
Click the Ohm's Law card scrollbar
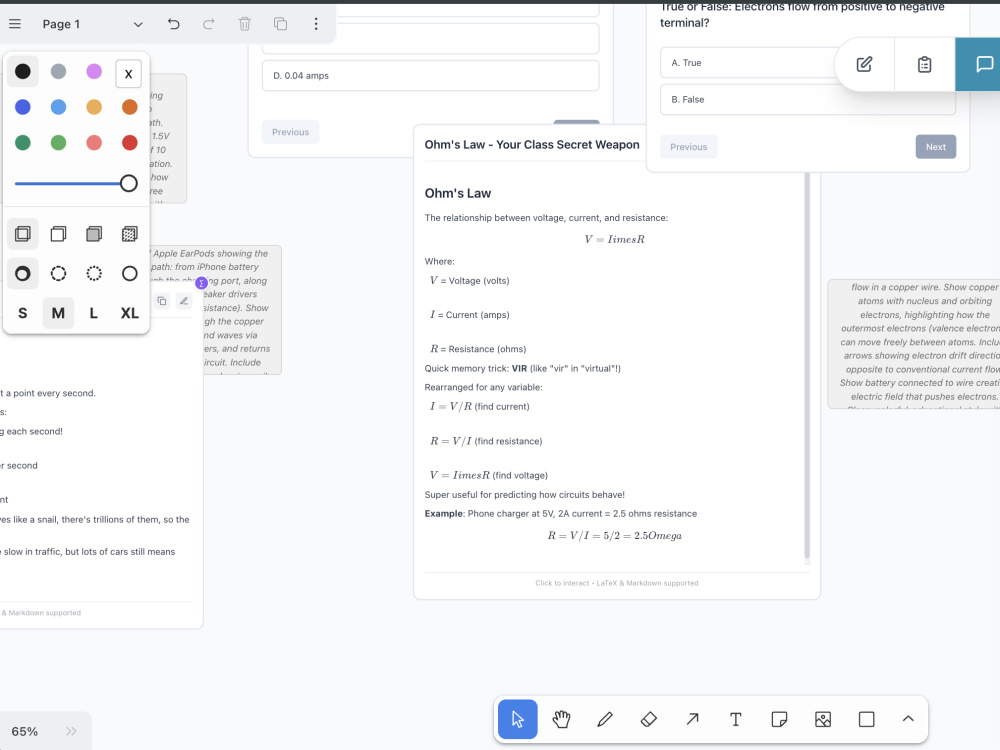click(807, 367)
